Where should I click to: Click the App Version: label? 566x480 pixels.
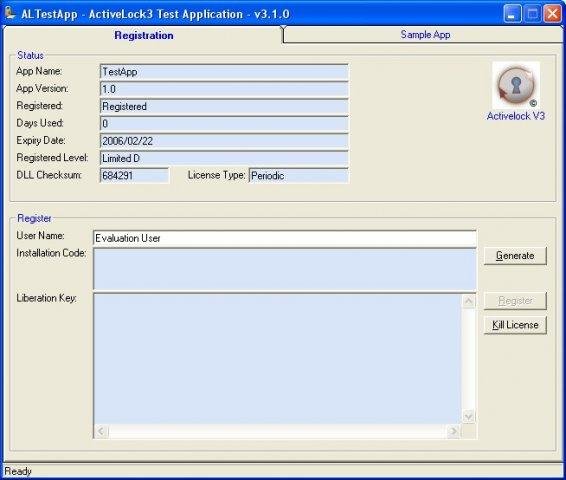pyautogui.click(x=42, y=88)
